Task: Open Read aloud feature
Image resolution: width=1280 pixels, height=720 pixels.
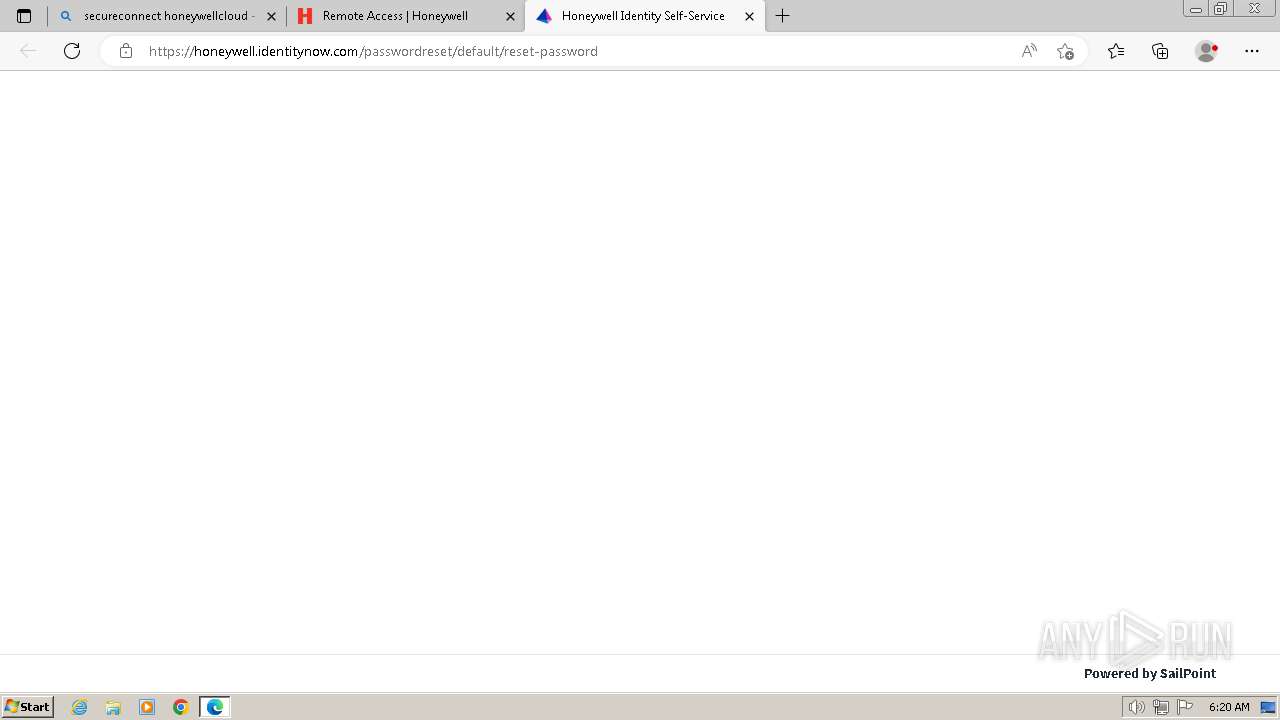Action: click(1029, 51)
